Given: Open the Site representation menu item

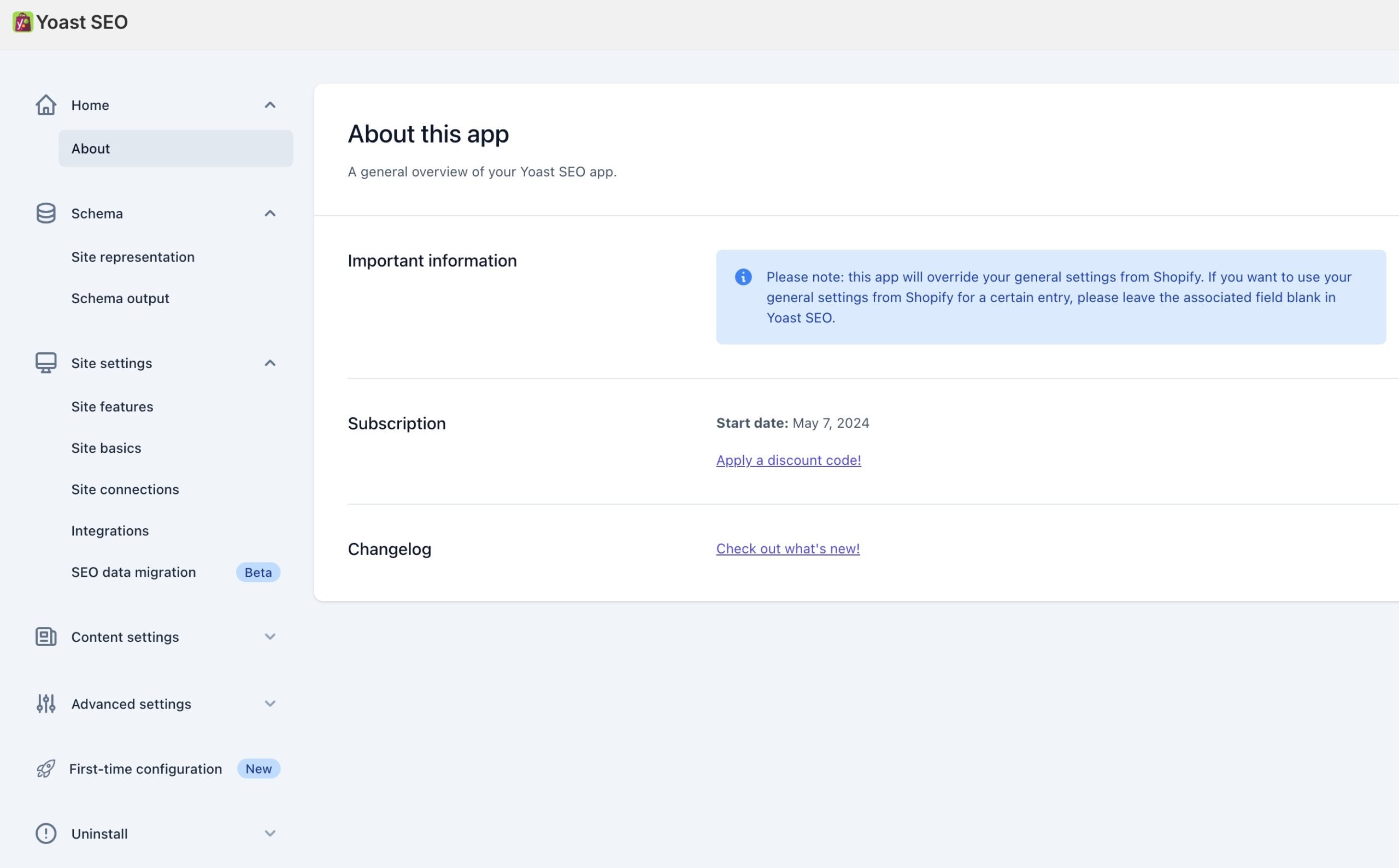Looking at the screenshot, I should click(133, 257).
